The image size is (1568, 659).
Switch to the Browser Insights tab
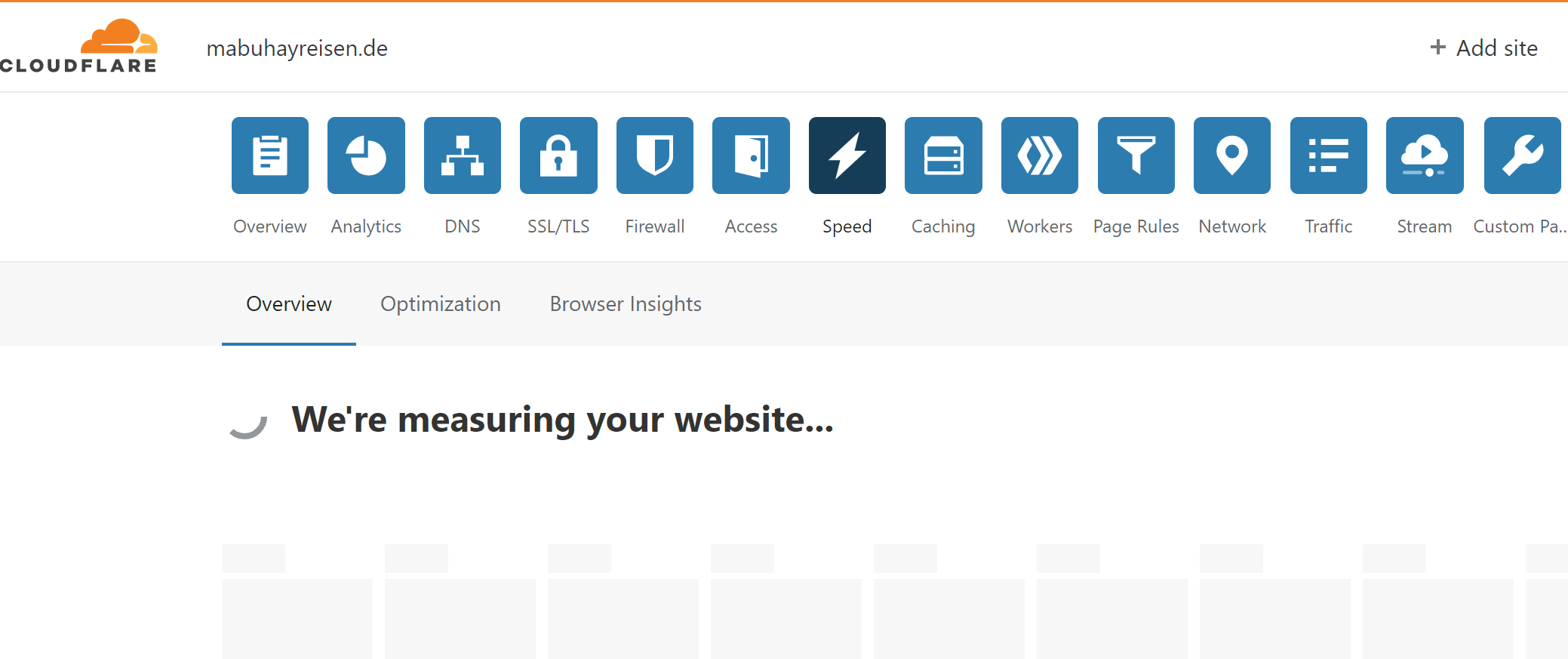(626, 304)
